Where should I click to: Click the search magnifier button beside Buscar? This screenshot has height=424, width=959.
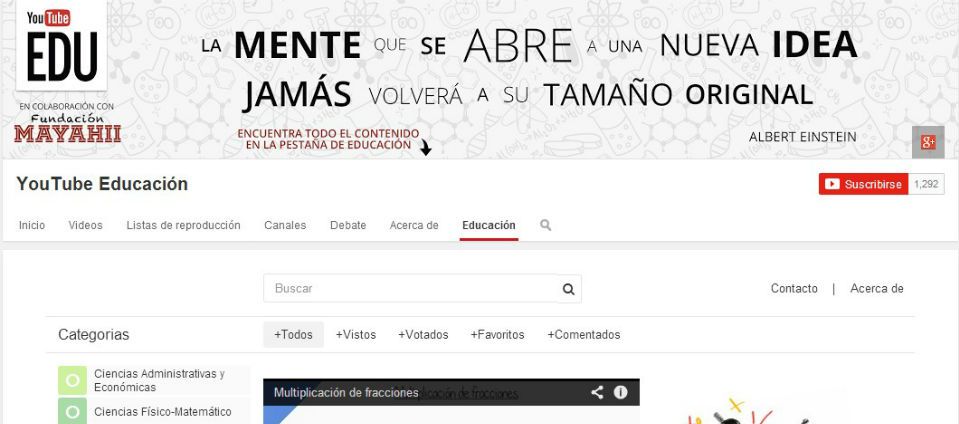568,289
